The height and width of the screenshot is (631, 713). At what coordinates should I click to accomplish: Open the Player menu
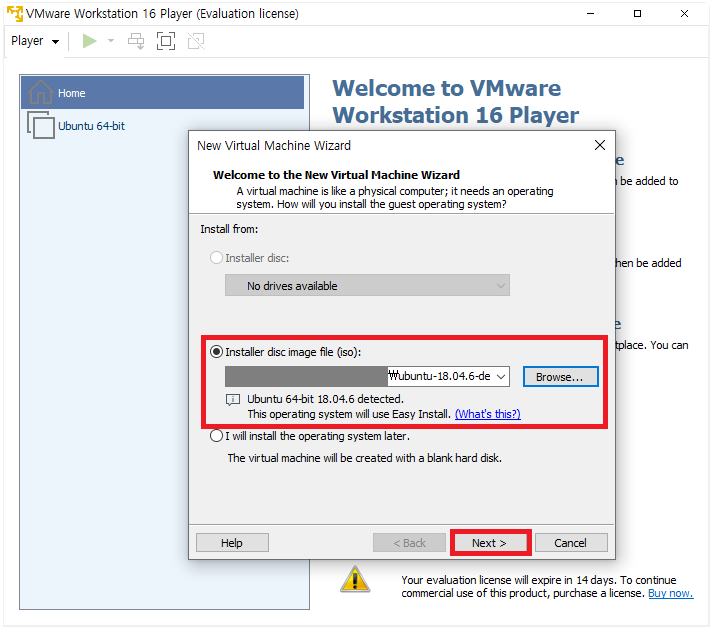click(x=35, y=41)
